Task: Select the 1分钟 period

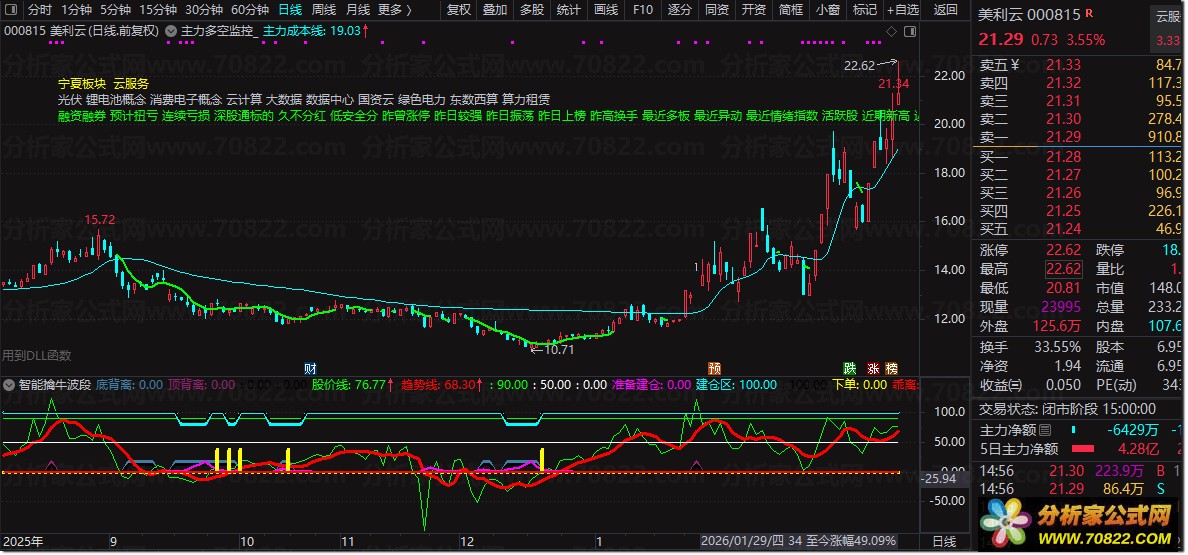Action: (x=77, y=10)
